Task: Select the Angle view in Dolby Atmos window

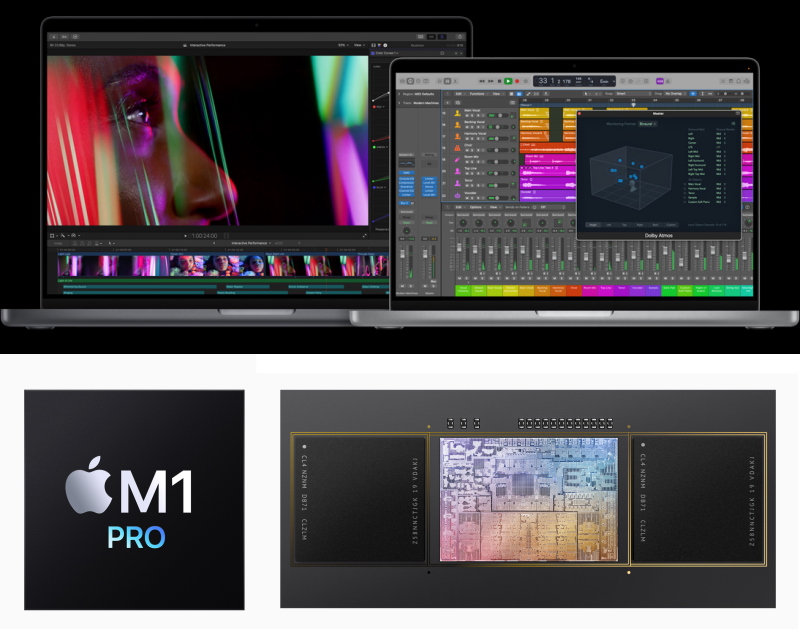Action: (593, 224)
